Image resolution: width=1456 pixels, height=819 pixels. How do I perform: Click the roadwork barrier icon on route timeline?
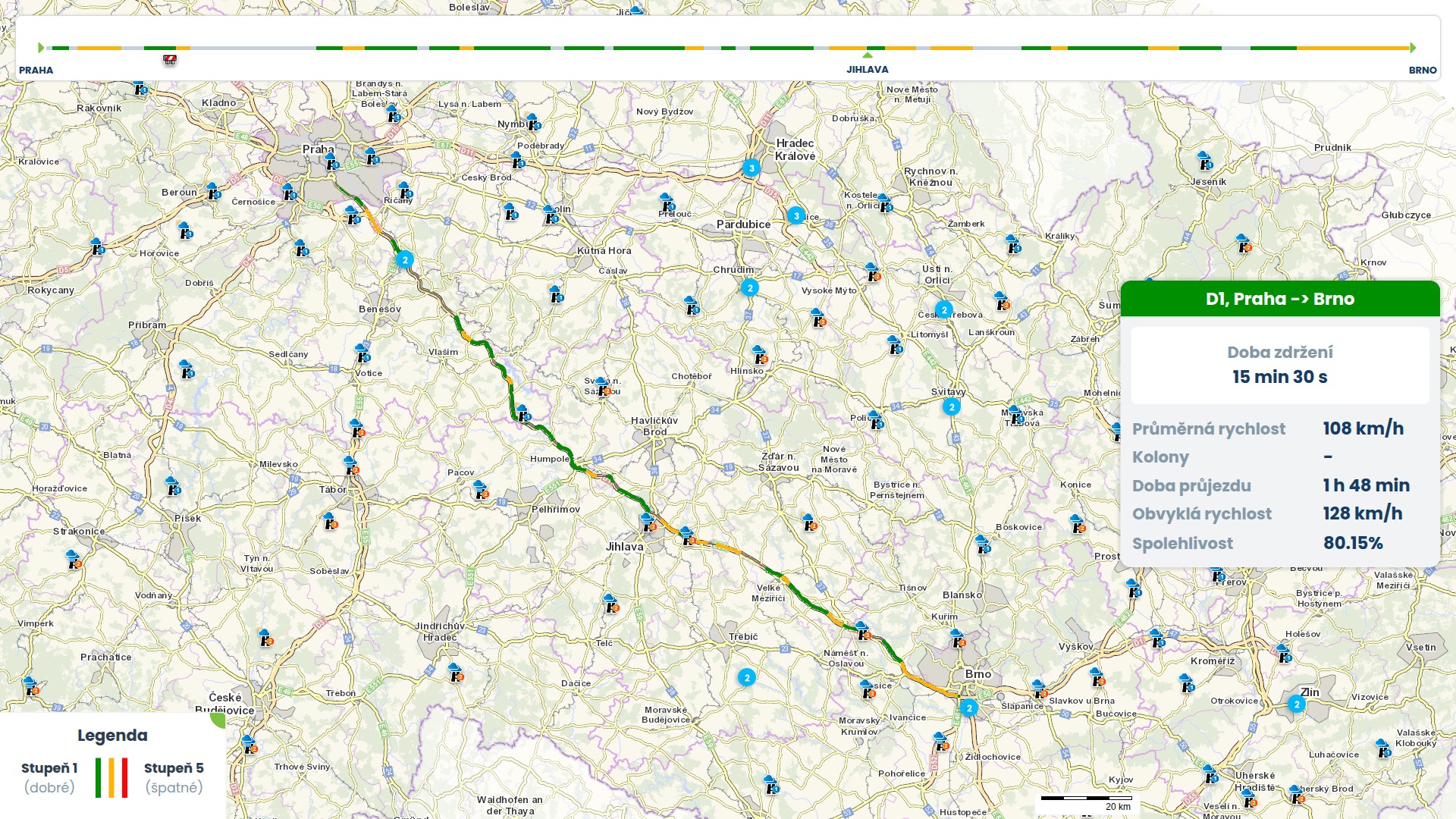(x=170, y=60)
